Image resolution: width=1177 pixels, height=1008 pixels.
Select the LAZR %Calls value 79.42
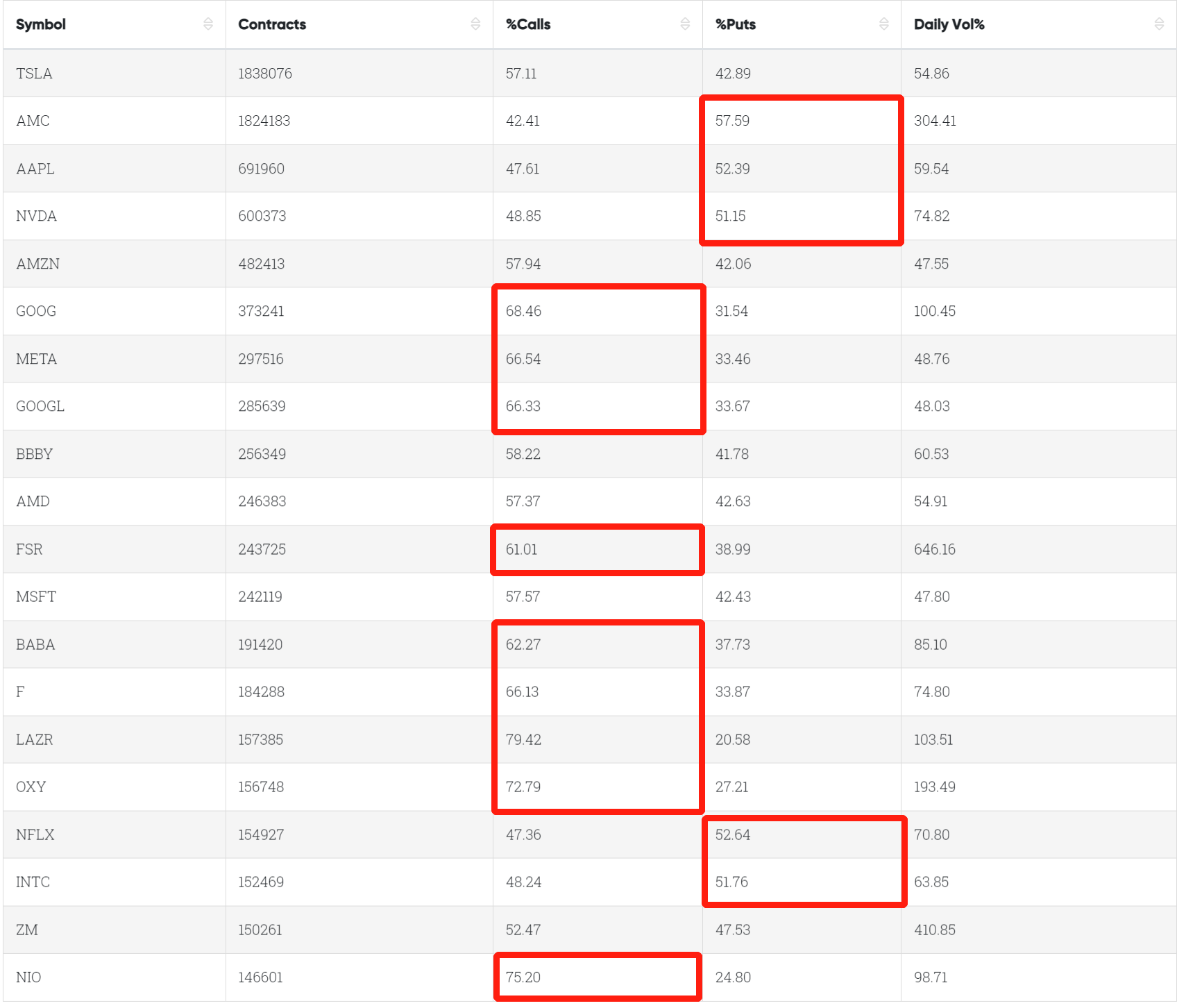click(523, 739)
